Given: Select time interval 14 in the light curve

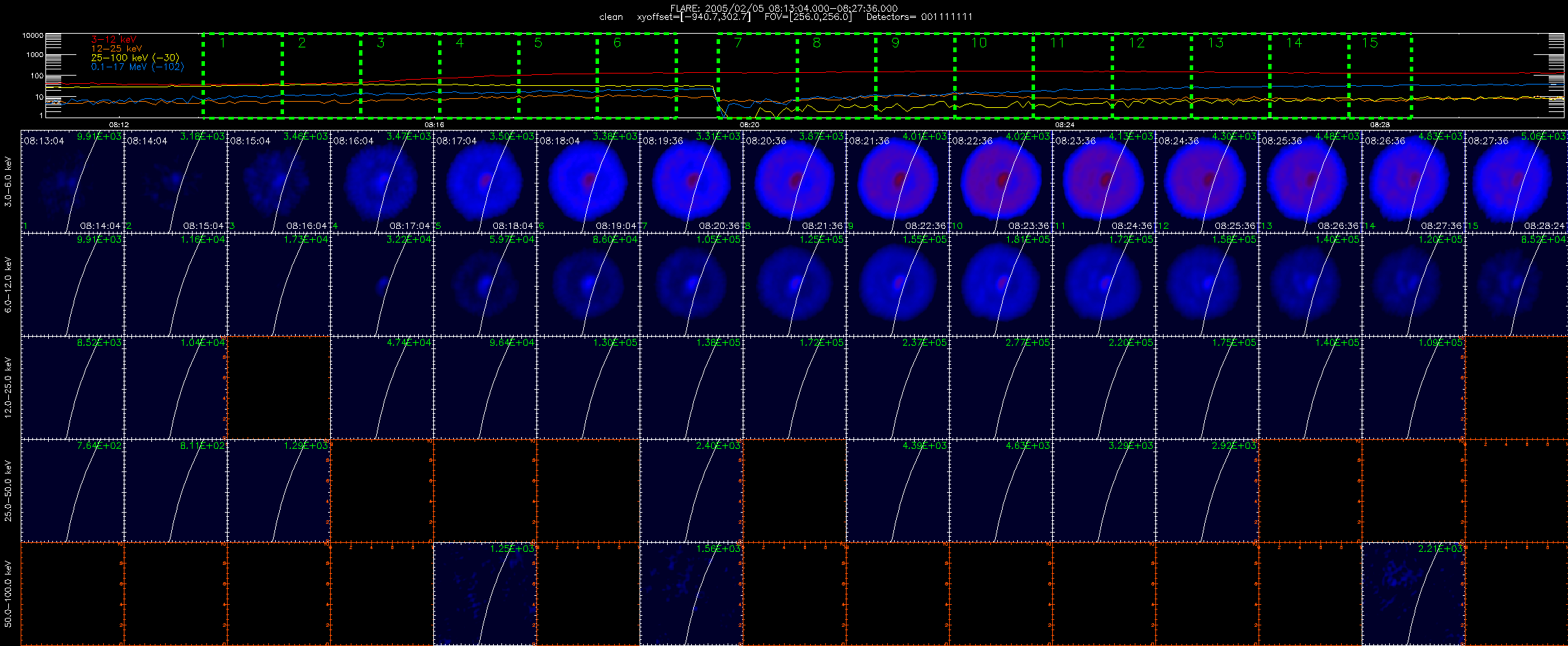Looking at the screenshot, I should (x=1309, y=75).
